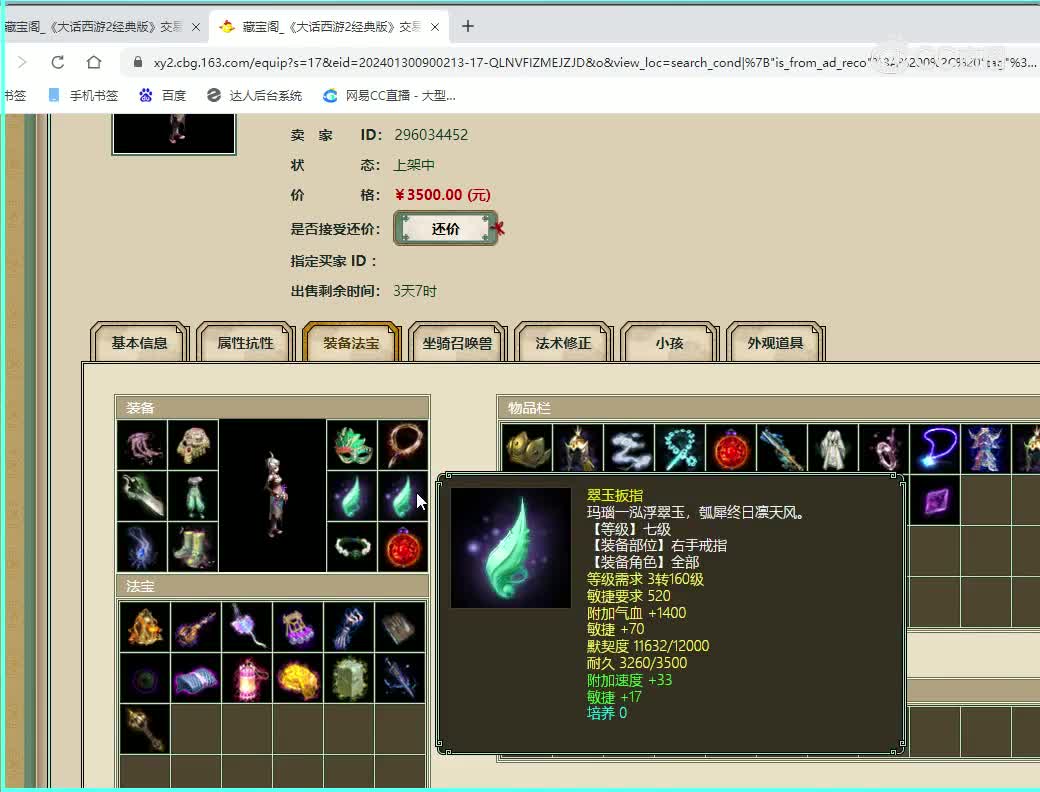Image resolution: width=1040 pixels, height=792 pixels.
Task: Click the spear weapon inventory item
Action: (783, 448)
